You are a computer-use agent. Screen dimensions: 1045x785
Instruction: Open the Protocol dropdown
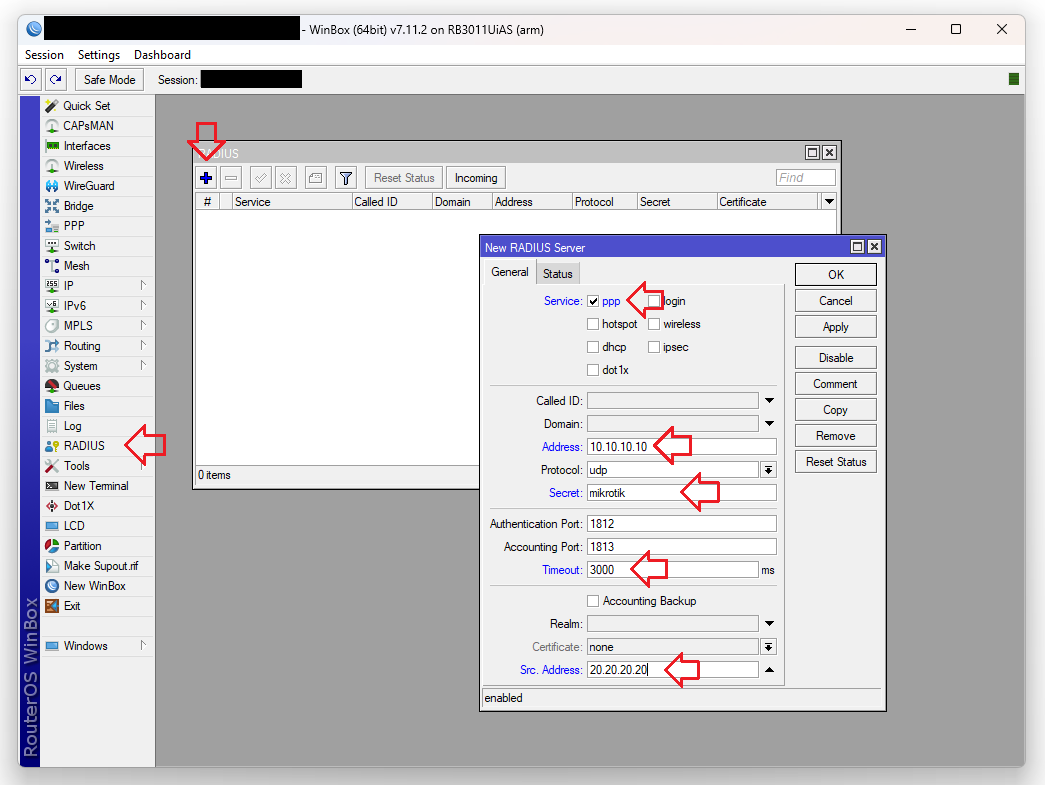point(768,470)
